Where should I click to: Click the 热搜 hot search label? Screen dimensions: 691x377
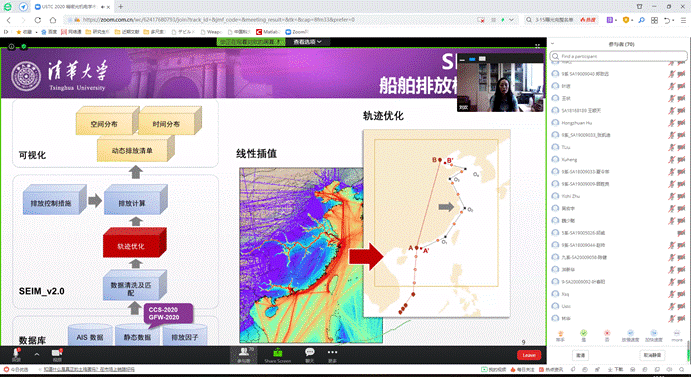pyautogui.click(x=588, y=20)
